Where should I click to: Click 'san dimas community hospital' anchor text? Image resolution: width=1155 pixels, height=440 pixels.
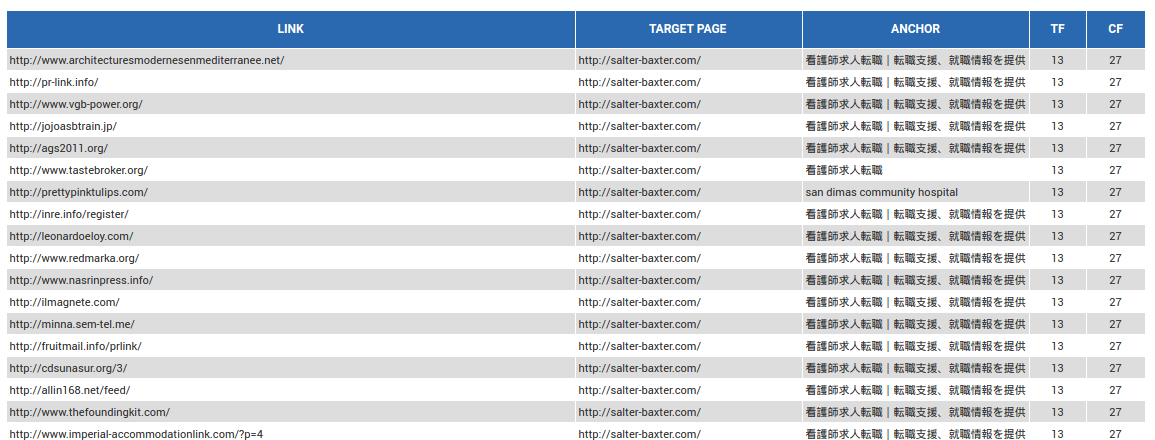click(881, 192)
